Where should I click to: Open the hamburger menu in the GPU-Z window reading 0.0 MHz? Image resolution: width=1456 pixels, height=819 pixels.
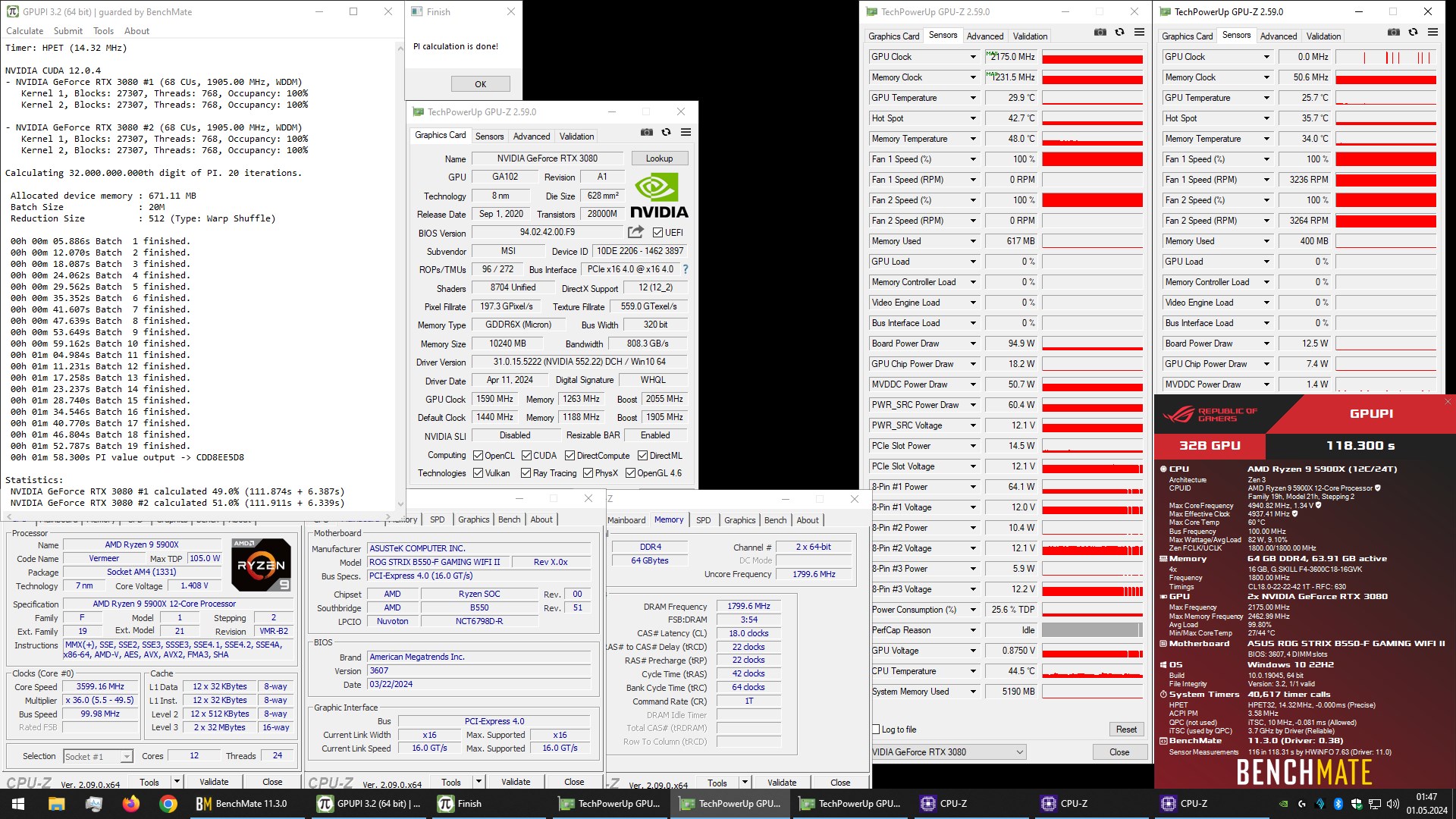1432,32
